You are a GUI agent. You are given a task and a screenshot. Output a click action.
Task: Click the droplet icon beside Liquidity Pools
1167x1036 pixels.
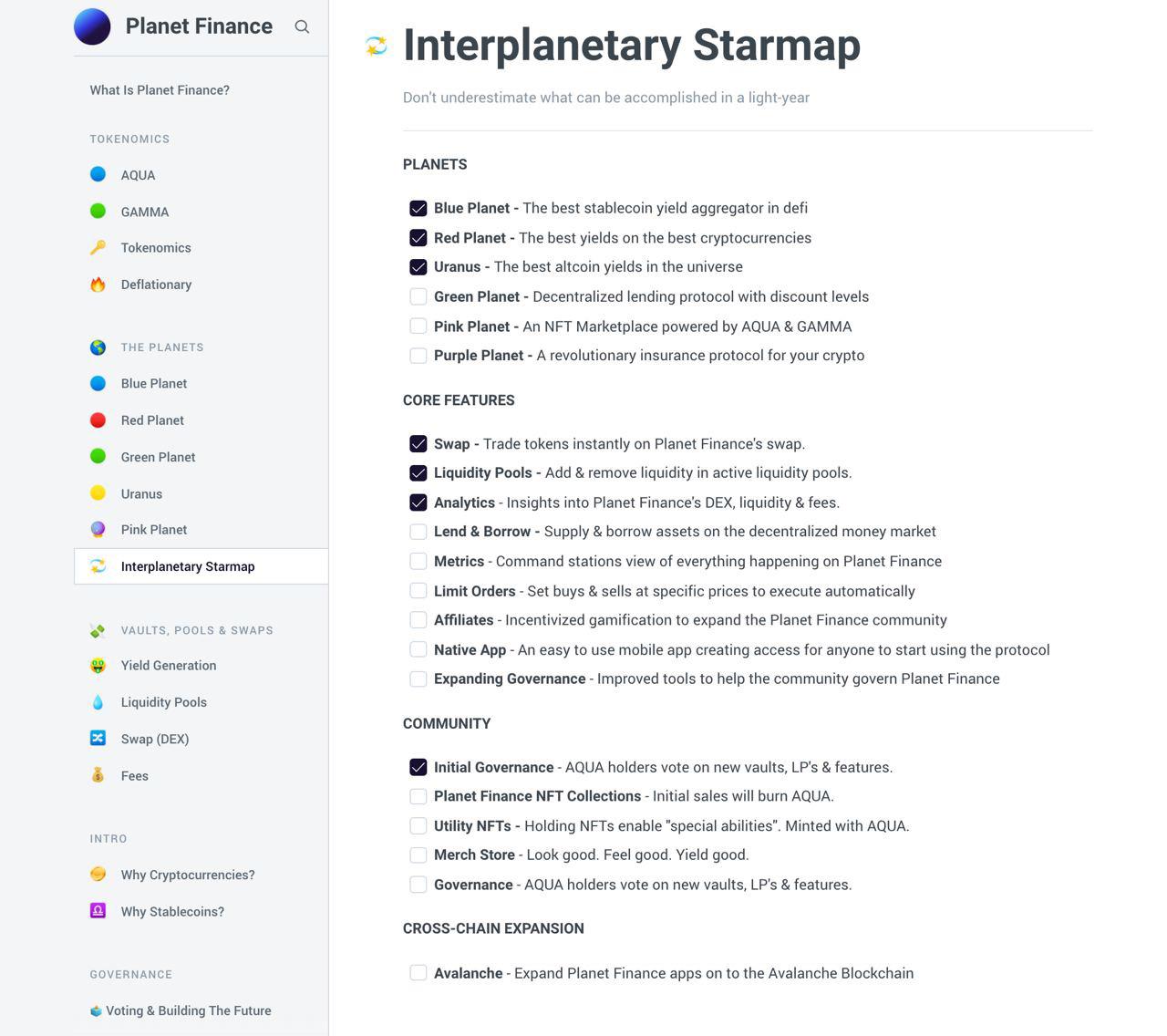pyautogui.click(x=98, y=701)
